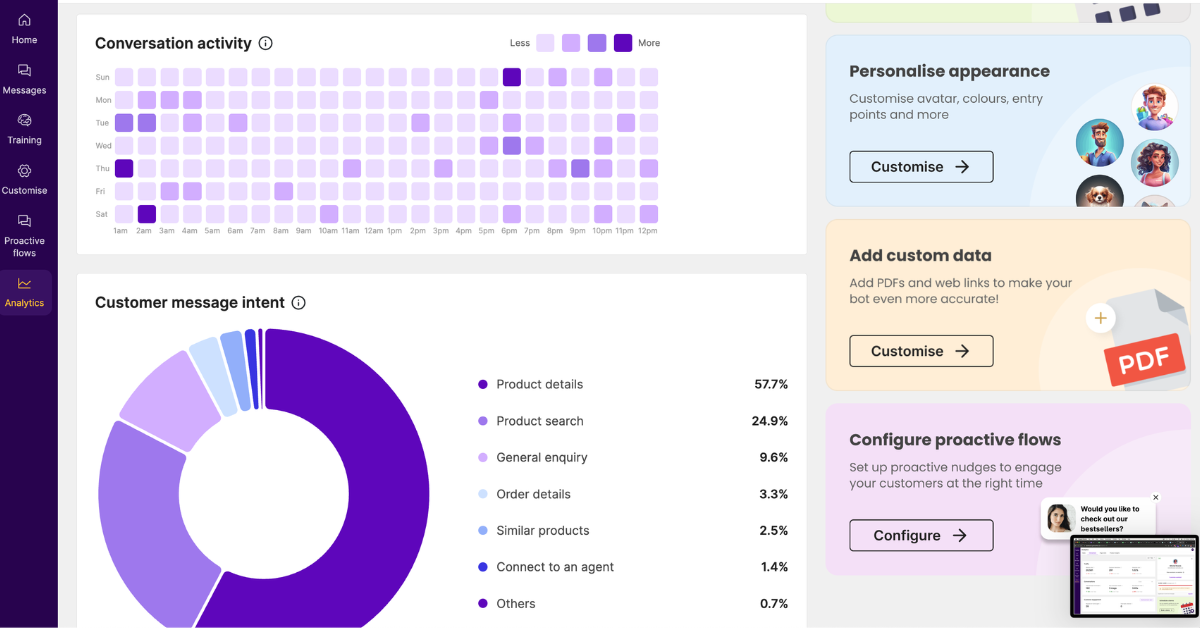
Task: Click the plus icon on the Add custom data card
Action: coord(1100,318)
